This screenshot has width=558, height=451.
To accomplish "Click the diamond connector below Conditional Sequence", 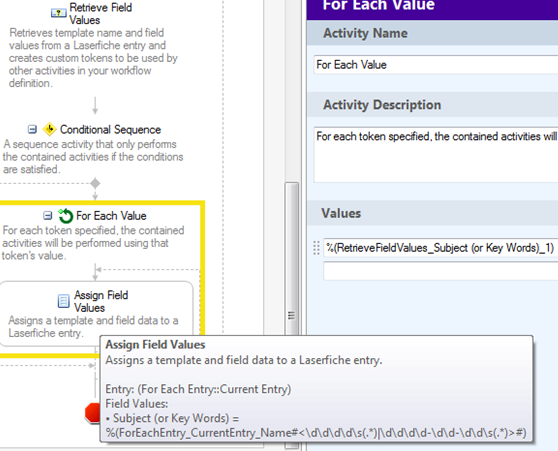I will (x=95, y=183).
